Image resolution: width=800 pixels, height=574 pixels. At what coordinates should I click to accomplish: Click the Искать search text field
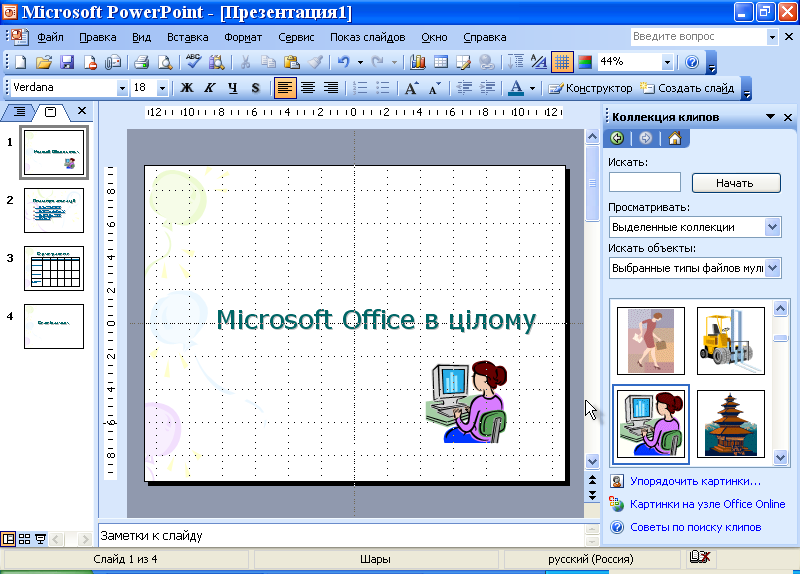coord(645,182)
